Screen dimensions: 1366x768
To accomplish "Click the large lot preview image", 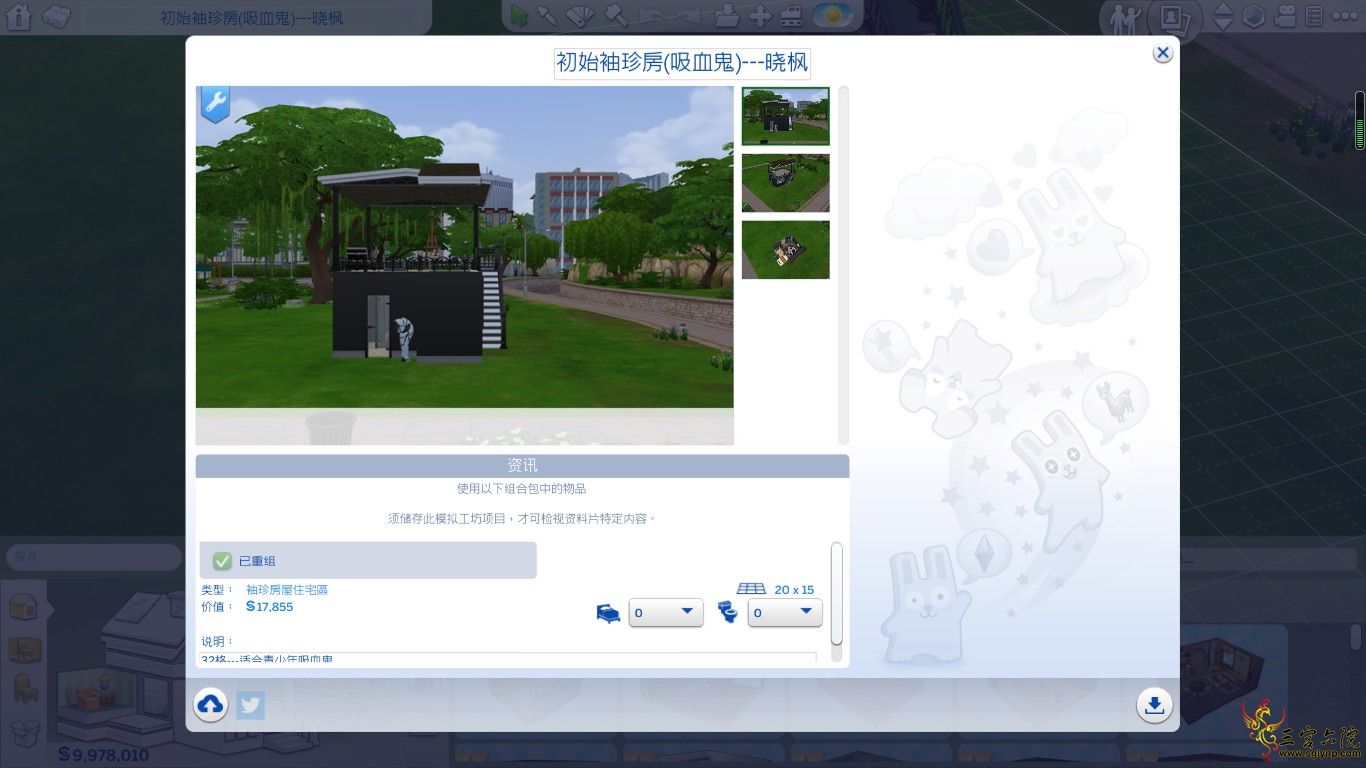I will click(x=465, y=265).
